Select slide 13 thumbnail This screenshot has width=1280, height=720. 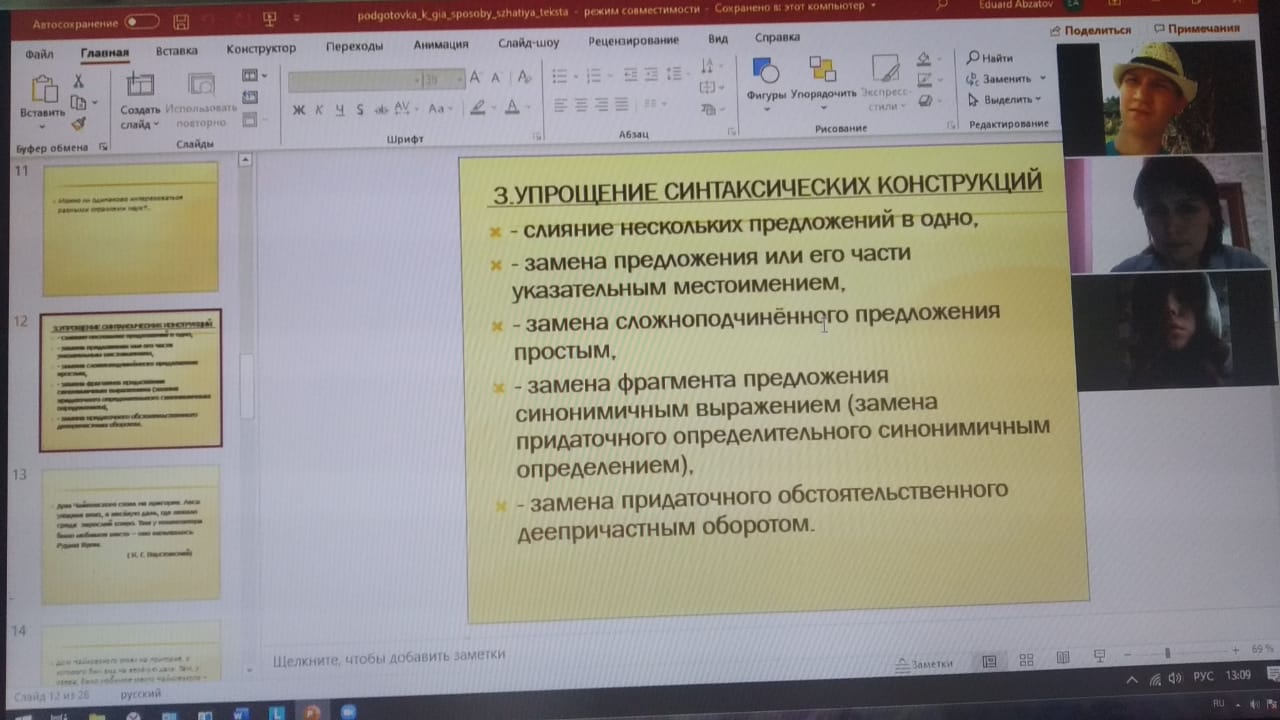(x=130, y=534)
